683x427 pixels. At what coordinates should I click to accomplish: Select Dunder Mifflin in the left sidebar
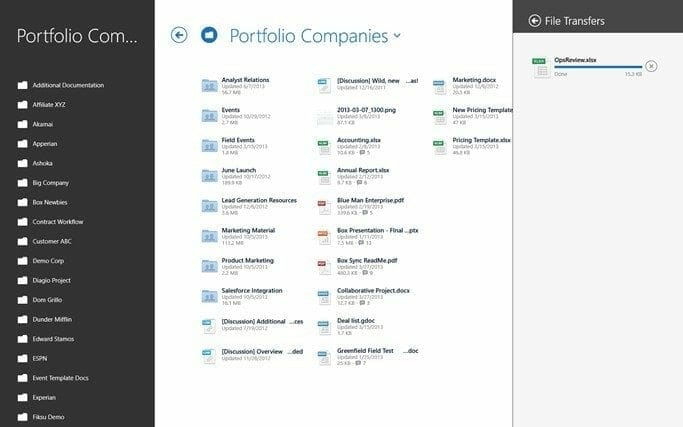(52, 318)
